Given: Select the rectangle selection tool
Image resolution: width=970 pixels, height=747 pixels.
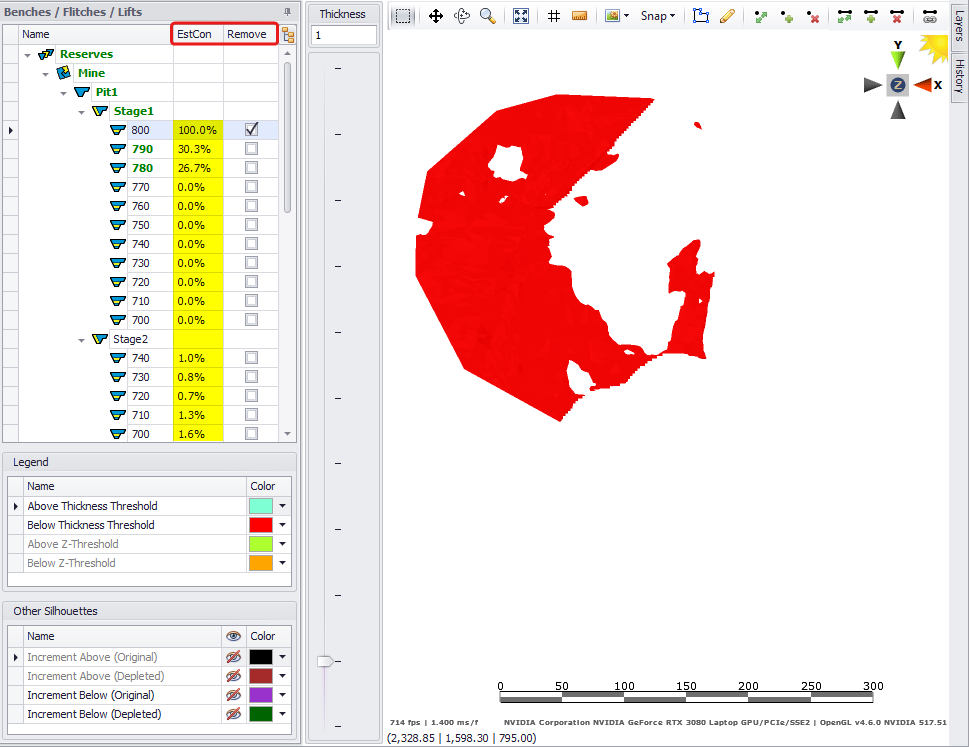Looking at the screenshot, I should click(402, 16).
